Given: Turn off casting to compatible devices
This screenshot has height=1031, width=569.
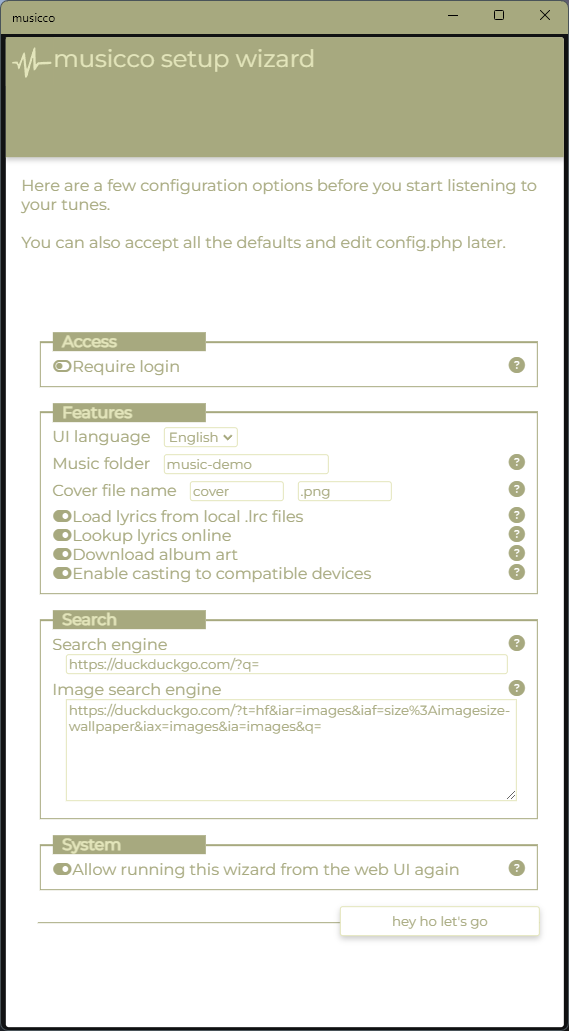Looking at the screenshot, I should tap(62, 573).
